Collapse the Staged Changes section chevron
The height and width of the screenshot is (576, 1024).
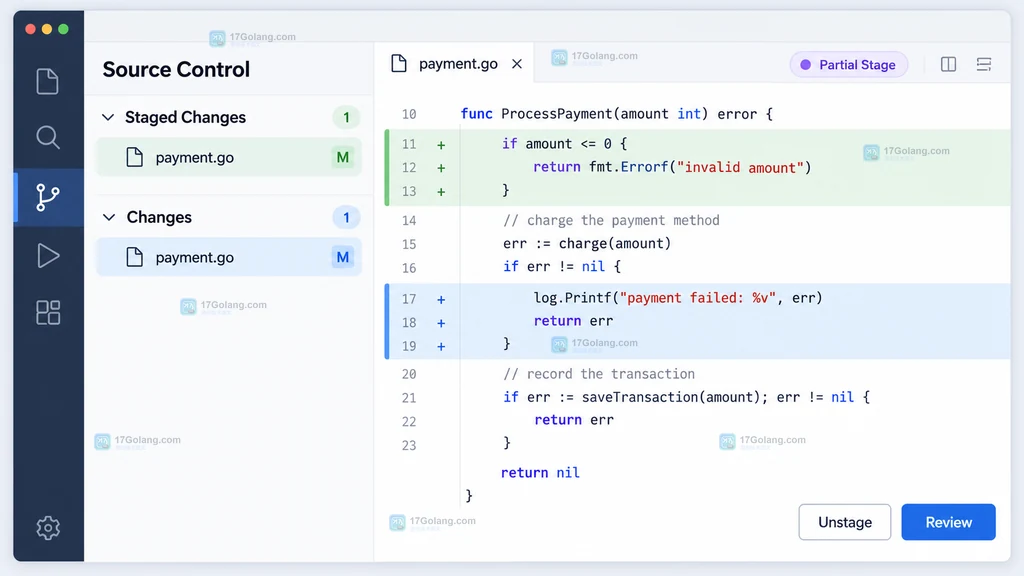[x=108, y=118]
